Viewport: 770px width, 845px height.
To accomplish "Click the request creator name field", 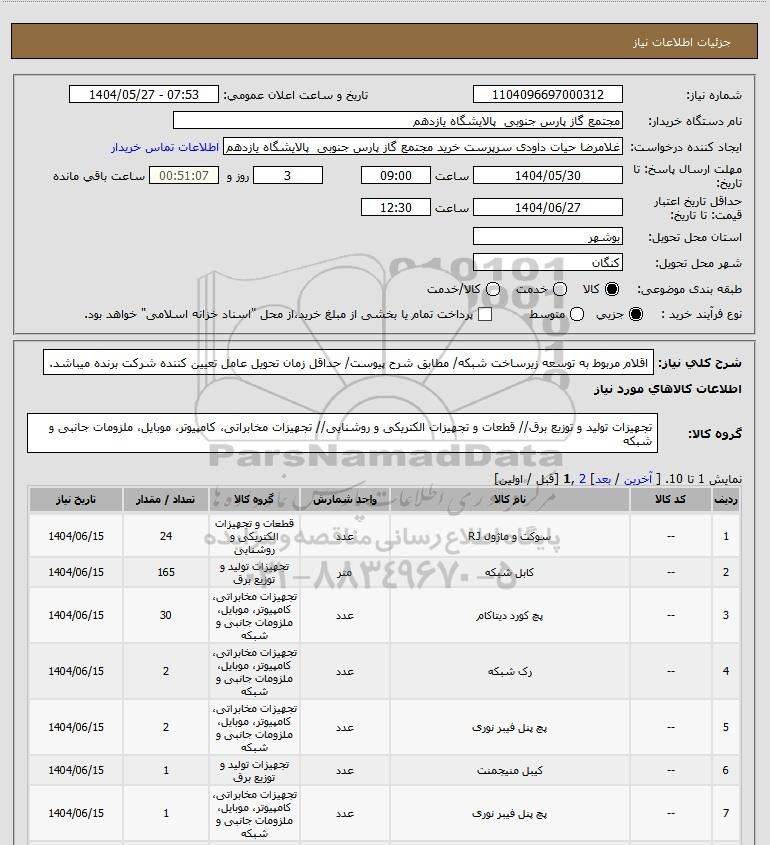I will (x=423, y=147).
